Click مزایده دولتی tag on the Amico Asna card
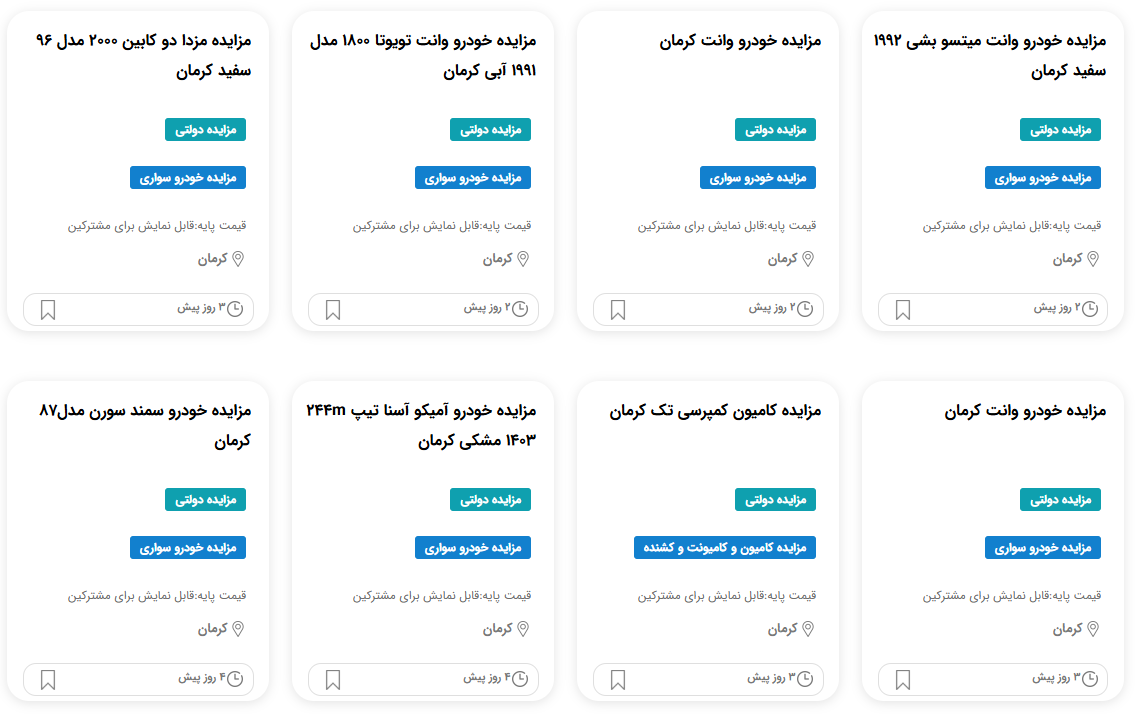Screen dimensions: 1135x714 (x=490, y=500)
